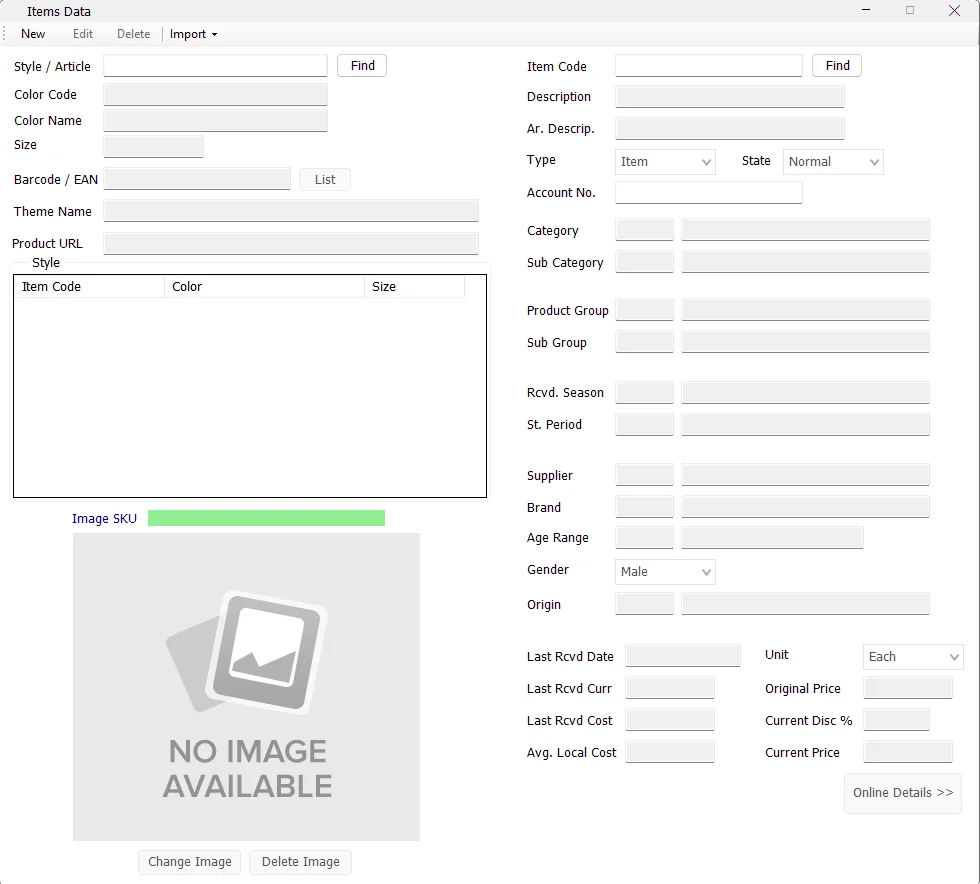Click the Product Group code box

point(644,310)
